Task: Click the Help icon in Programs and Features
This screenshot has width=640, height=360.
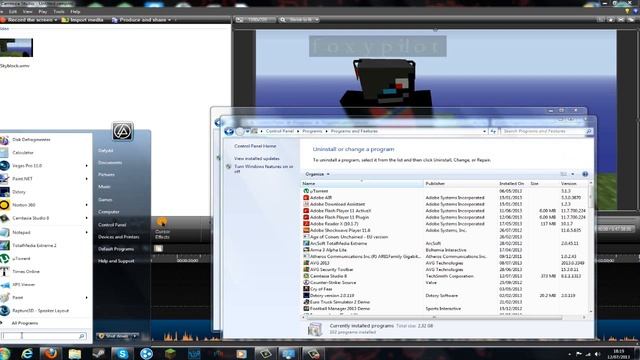Action: [x=585, y=174]
